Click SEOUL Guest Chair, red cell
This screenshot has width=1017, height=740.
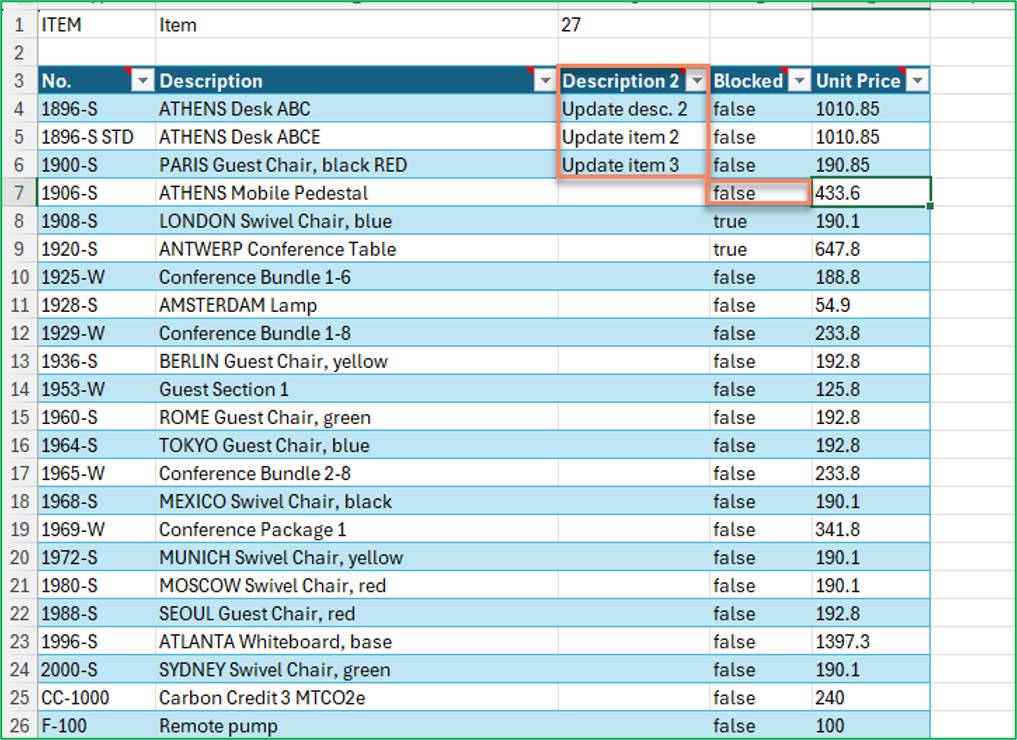pyautogui.click(x=357, y=614)
